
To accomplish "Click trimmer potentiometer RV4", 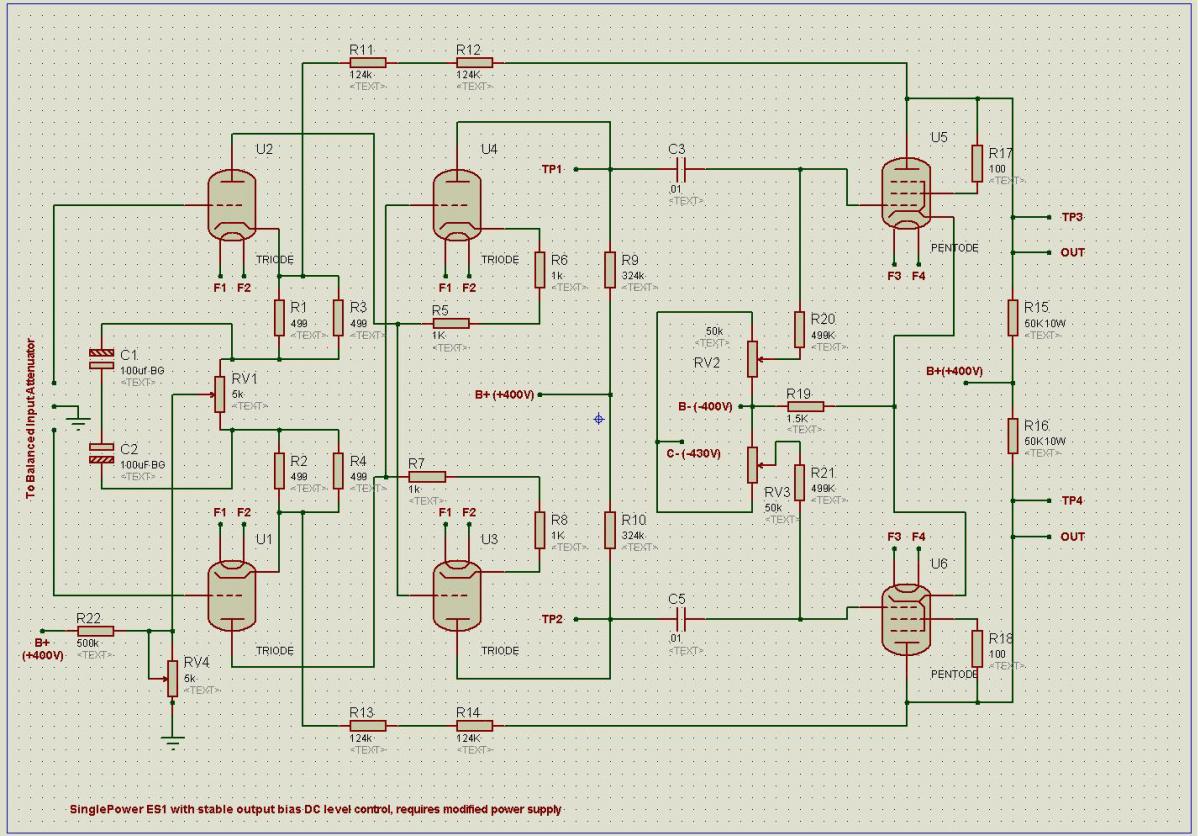I will [172, 676].
